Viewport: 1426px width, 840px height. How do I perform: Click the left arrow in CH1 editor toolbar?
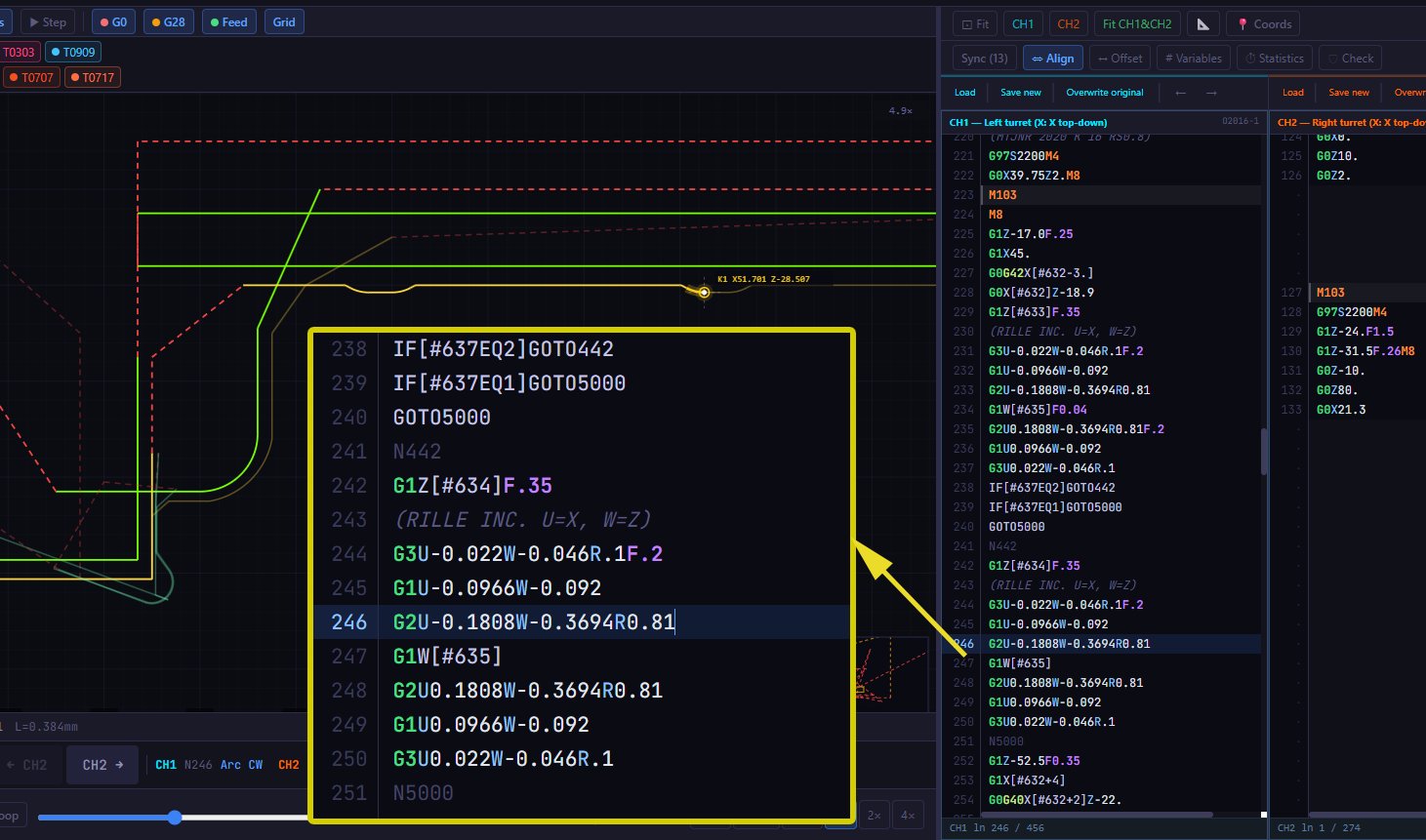point(1181,93)
